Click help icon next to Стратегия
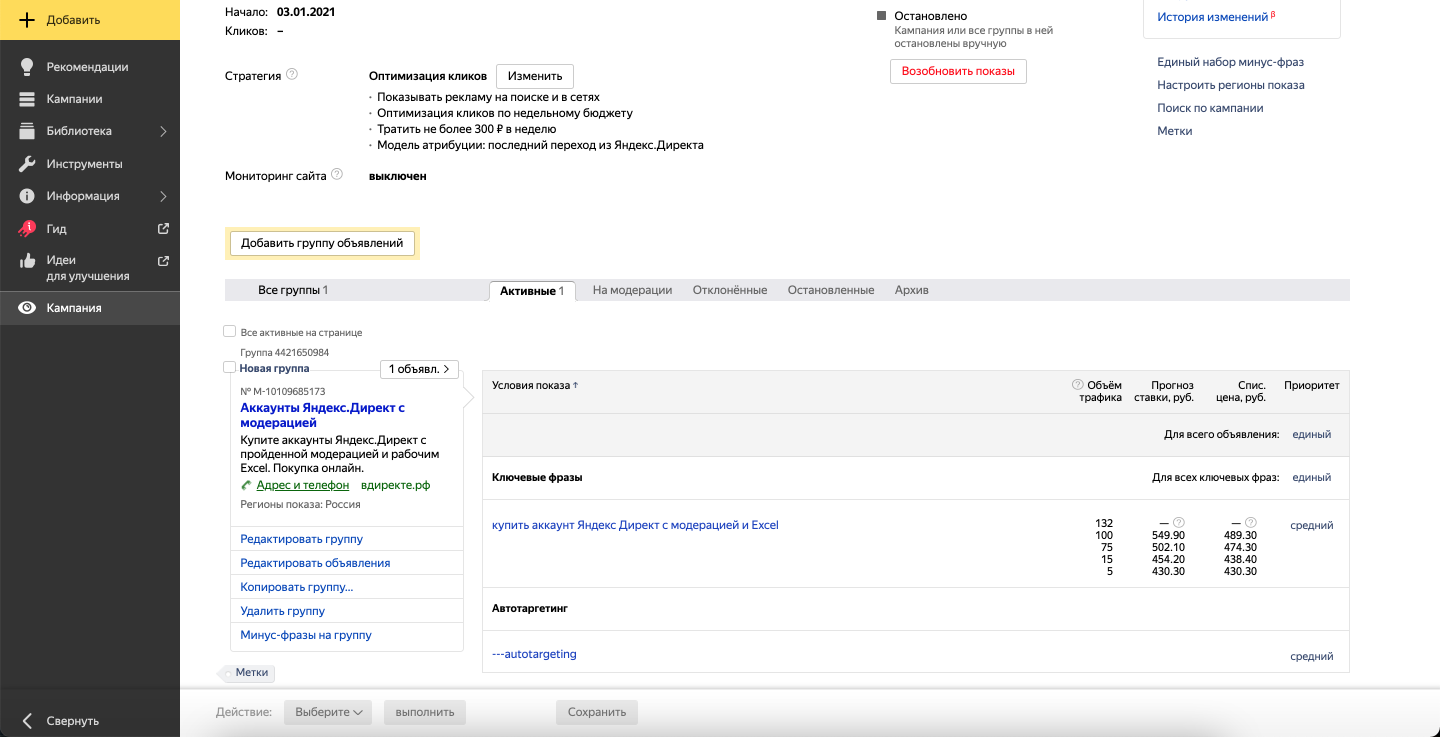The width and height of the screenshot is (1440, 737). pos(292,74)
